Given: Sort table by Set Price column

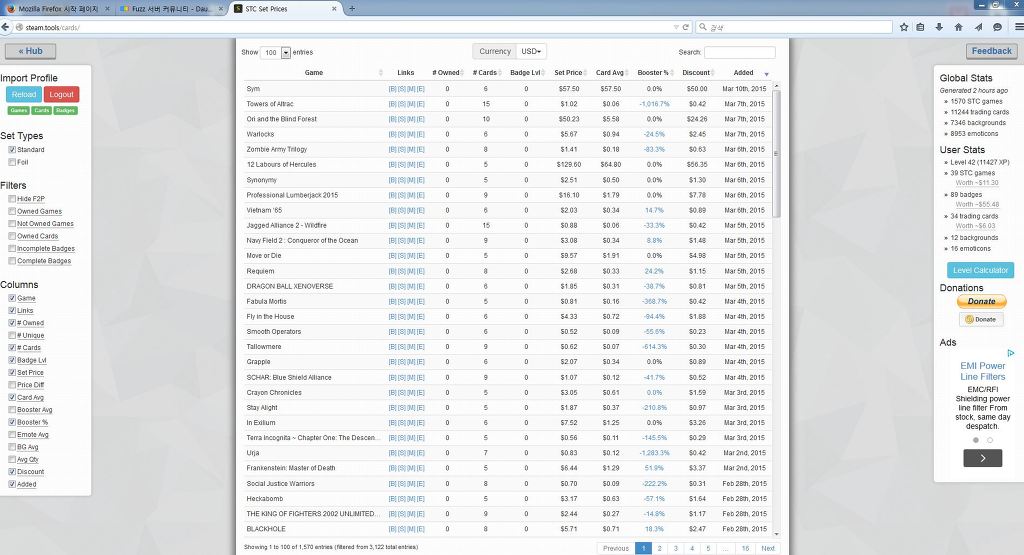Looking at the screenshot, I should tap(568, 72).
